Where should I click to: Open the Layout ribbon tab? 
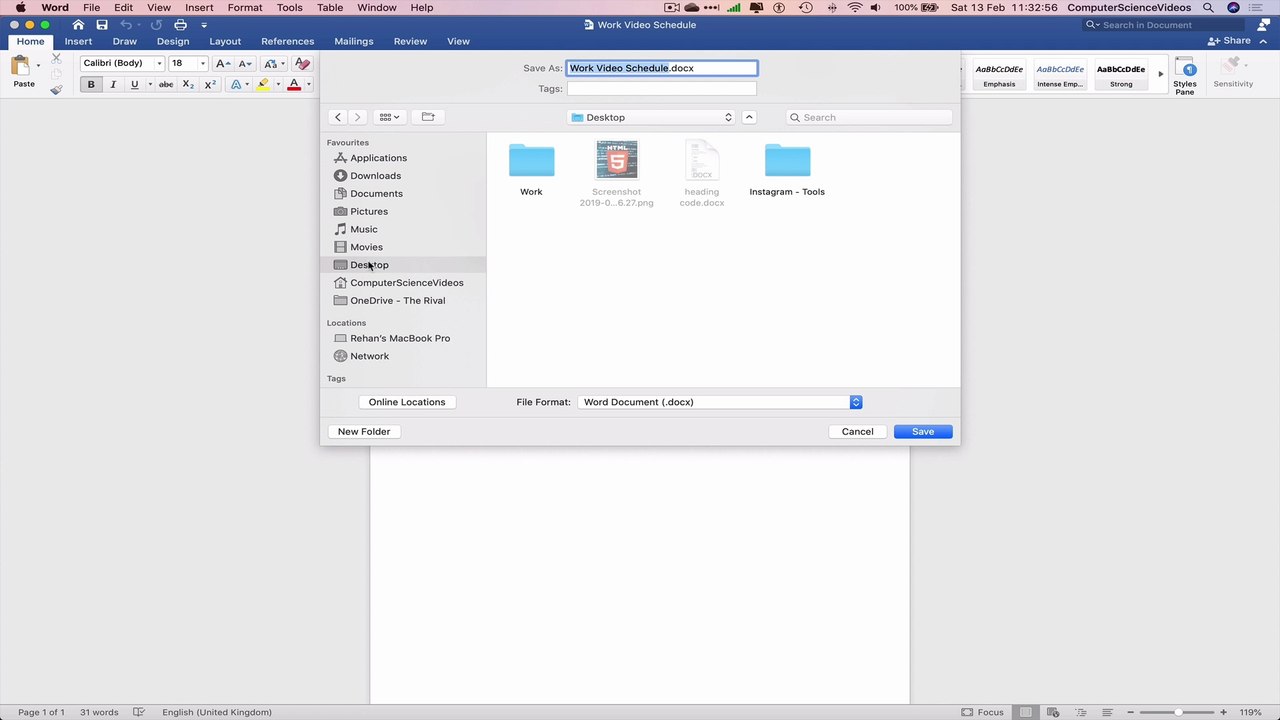coord(225,41)
